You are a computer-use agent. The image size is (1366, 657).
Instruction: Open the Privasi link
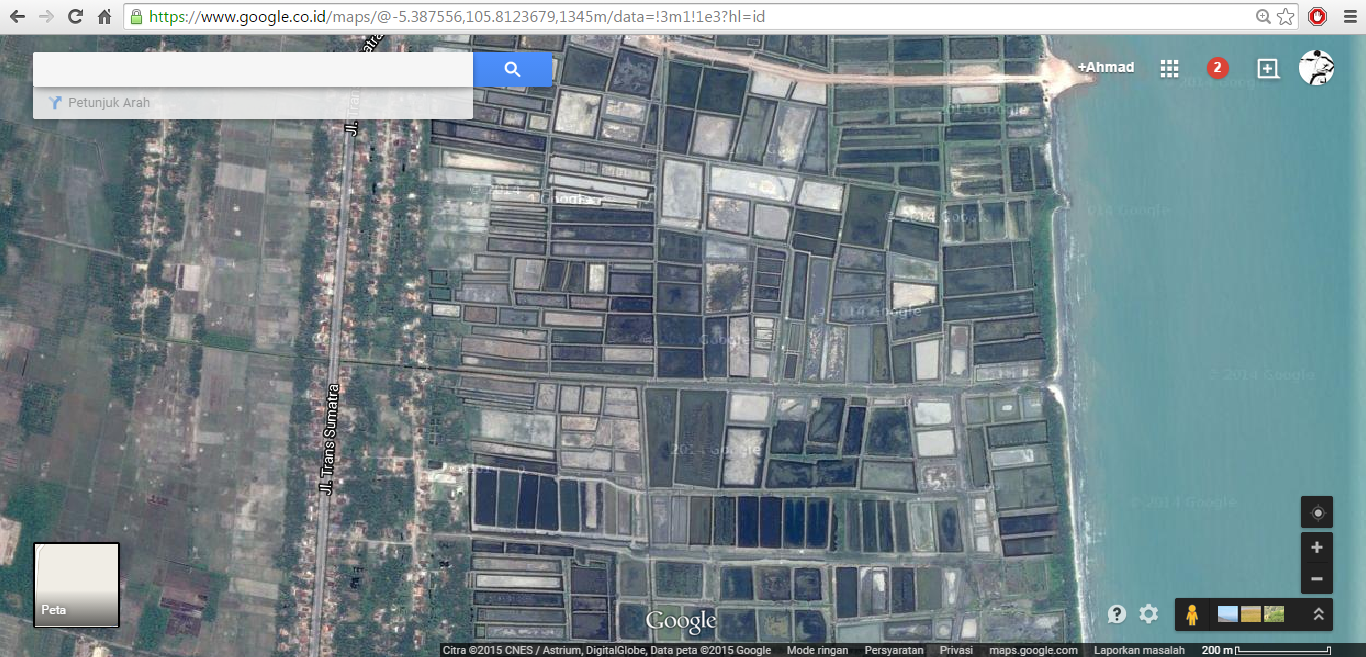point(957,650)
